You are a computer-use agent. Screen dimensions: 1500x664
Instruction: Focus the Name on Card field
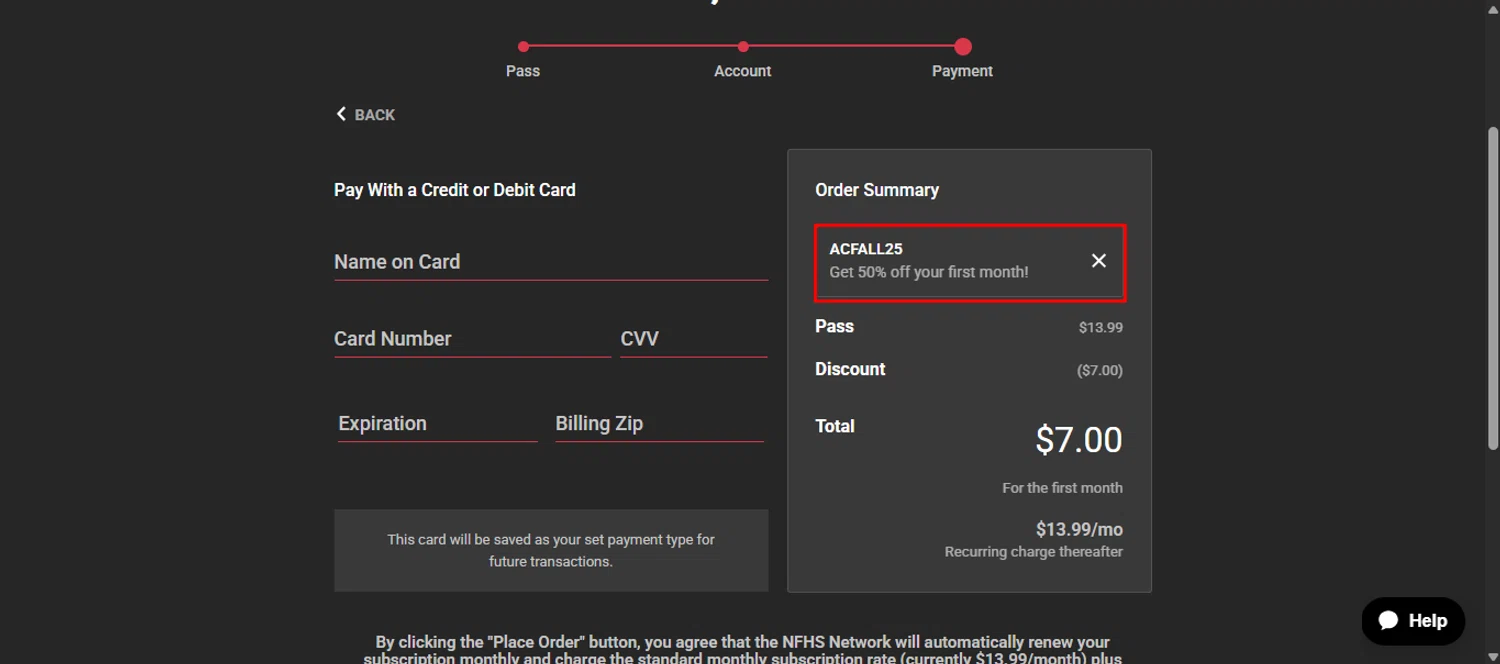coord(550,262)
